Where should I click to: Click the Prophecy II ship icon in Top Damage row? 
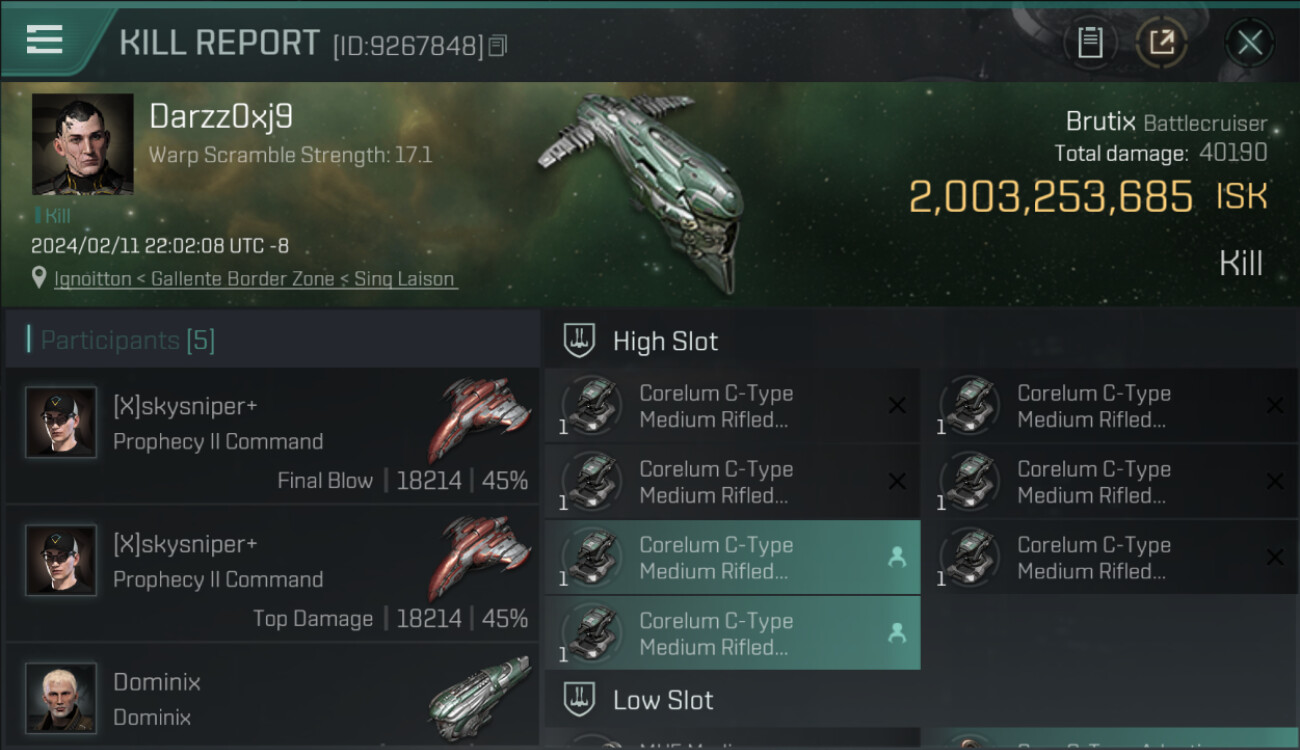click(478, 556)
